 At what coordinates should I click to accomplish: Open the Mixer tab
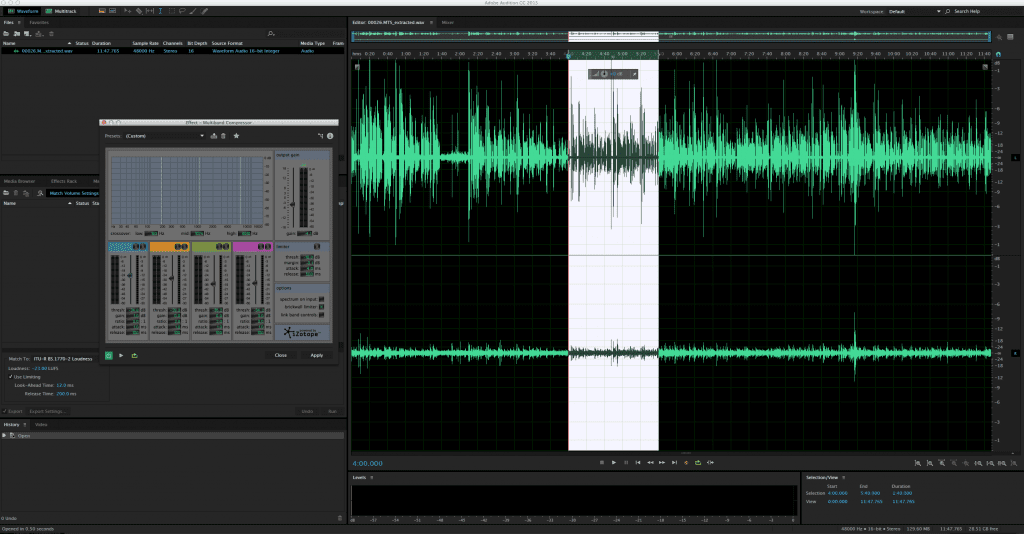[447, 22]
